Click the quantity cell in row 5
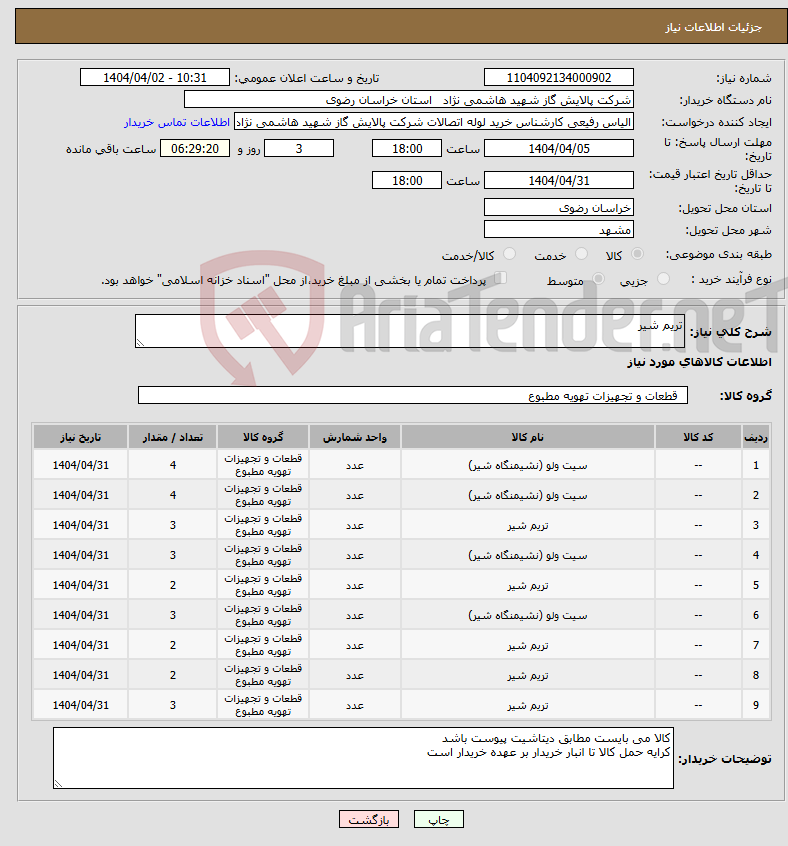788x846 pixels. (x=173, y=585)
